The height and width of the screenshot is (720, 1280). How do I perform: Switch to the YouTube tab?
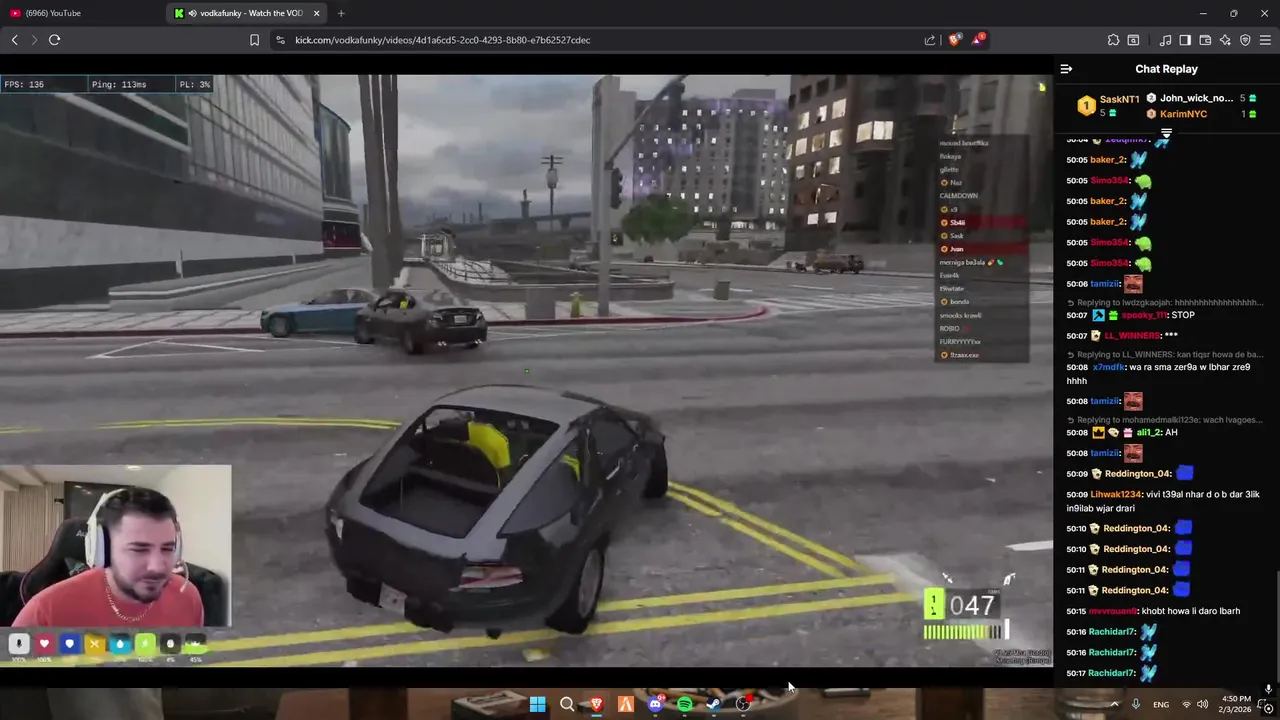(83, 13)
